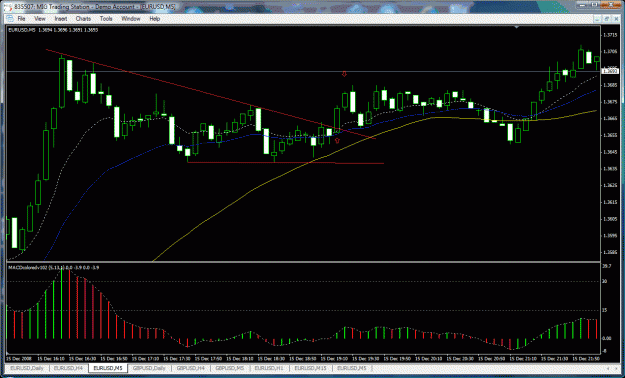Viewport: 625px width, 378px height.
Task: Switch to the GBPUSD,M5 chart tab
Action: 231,368
